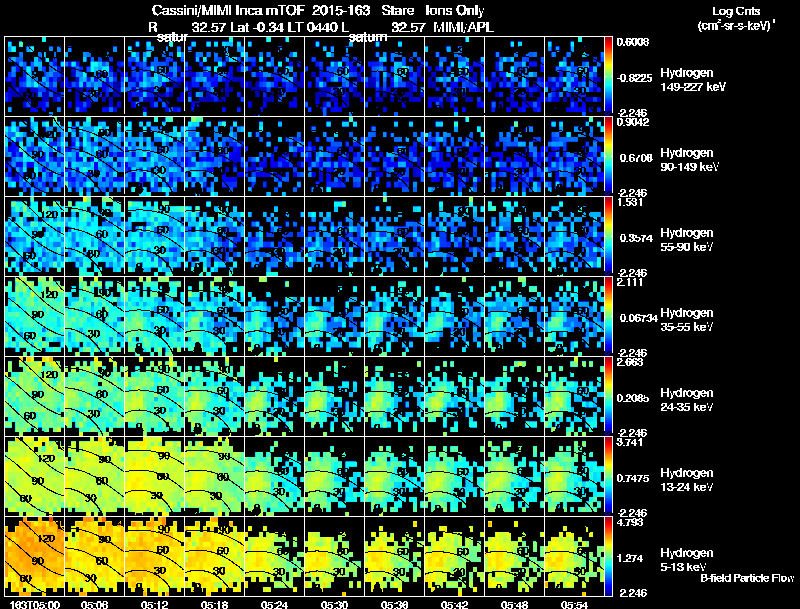
Task: Click the 'B-field Particle Flow' caption
Action: click(747, 578)
